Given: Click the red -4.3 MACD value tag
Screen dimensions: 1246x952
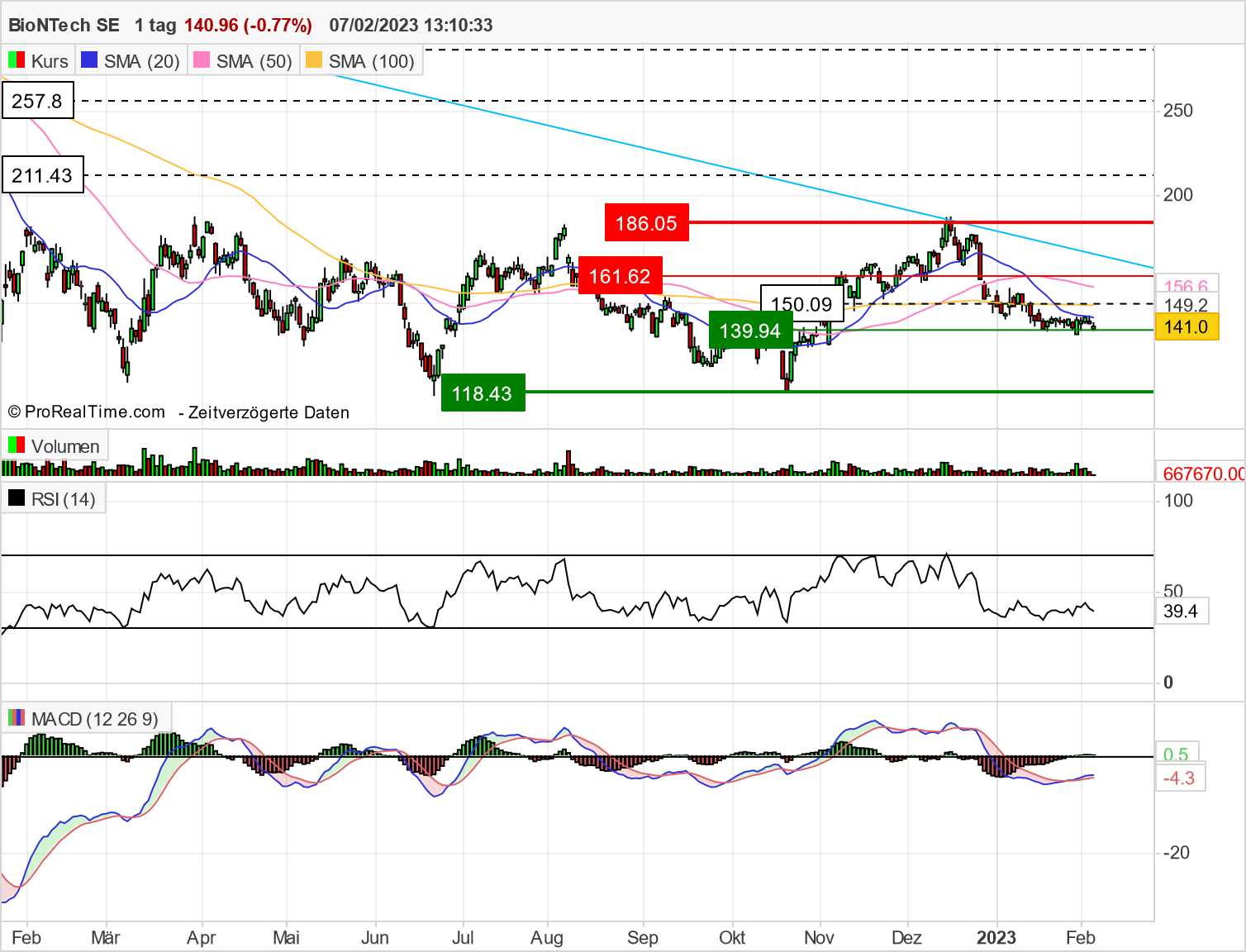Looking at the screenshot, I should (x=1179, y=778).
